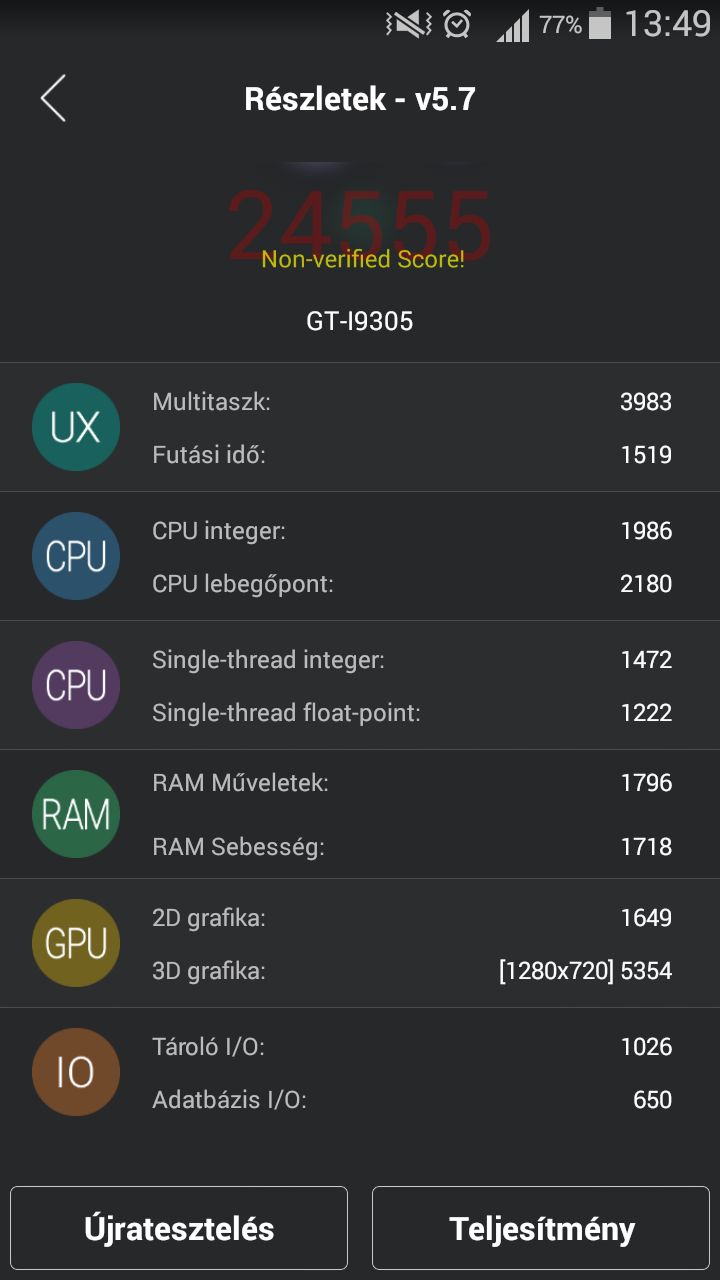Tap the back arrow icon
Screen dimensions: 720x1280
(x=53, y=98)
